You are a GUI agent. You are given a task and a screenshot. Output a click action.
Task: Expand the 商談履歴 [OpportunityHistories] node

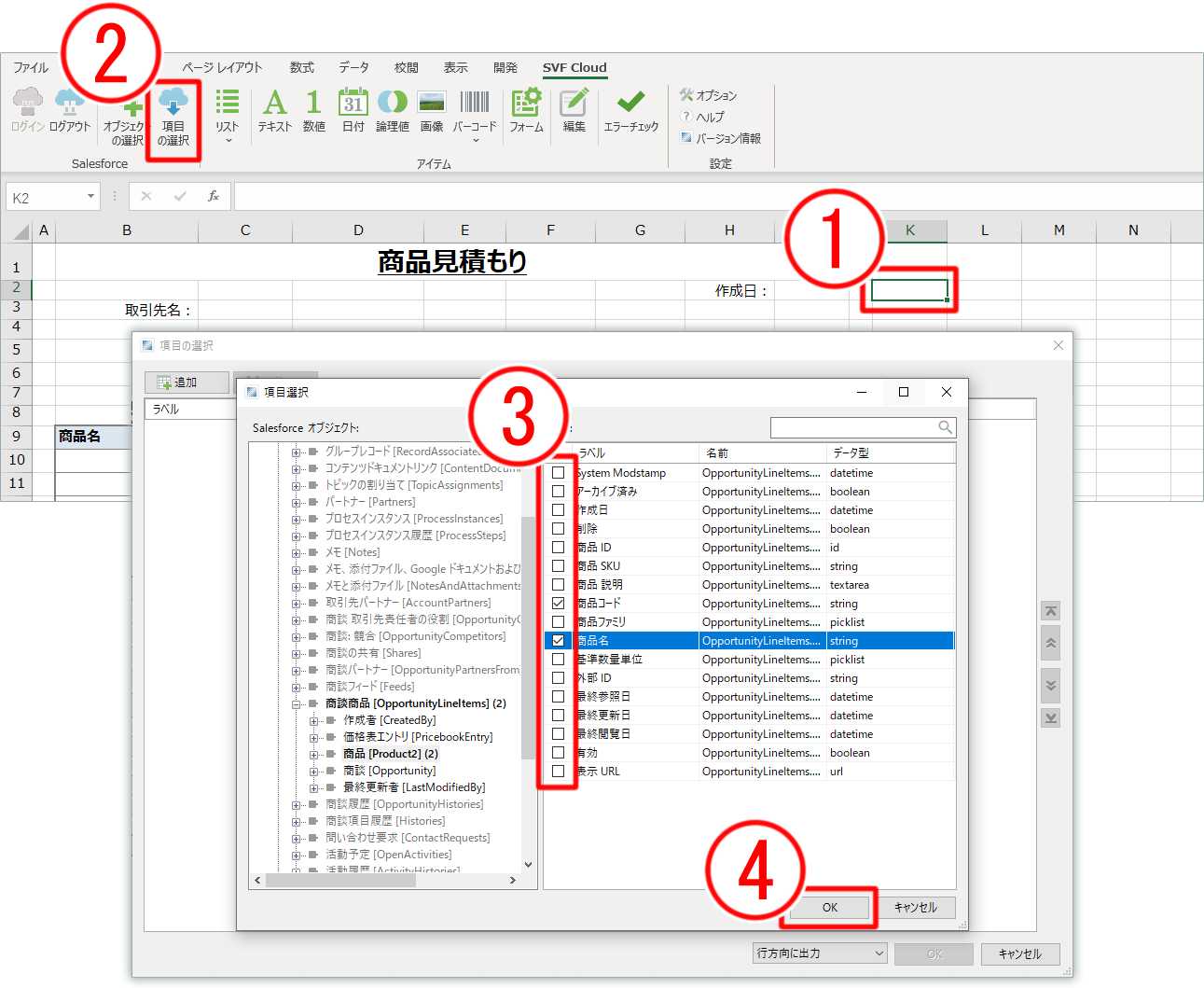click(x=297, y=805)
